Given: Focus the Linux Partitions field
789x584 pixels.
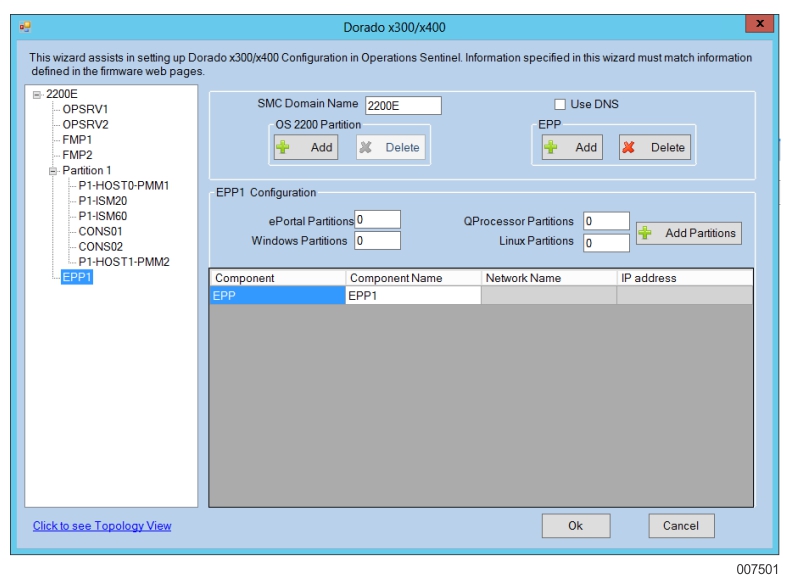Looking at the screenshot, I should pos(606,243).
